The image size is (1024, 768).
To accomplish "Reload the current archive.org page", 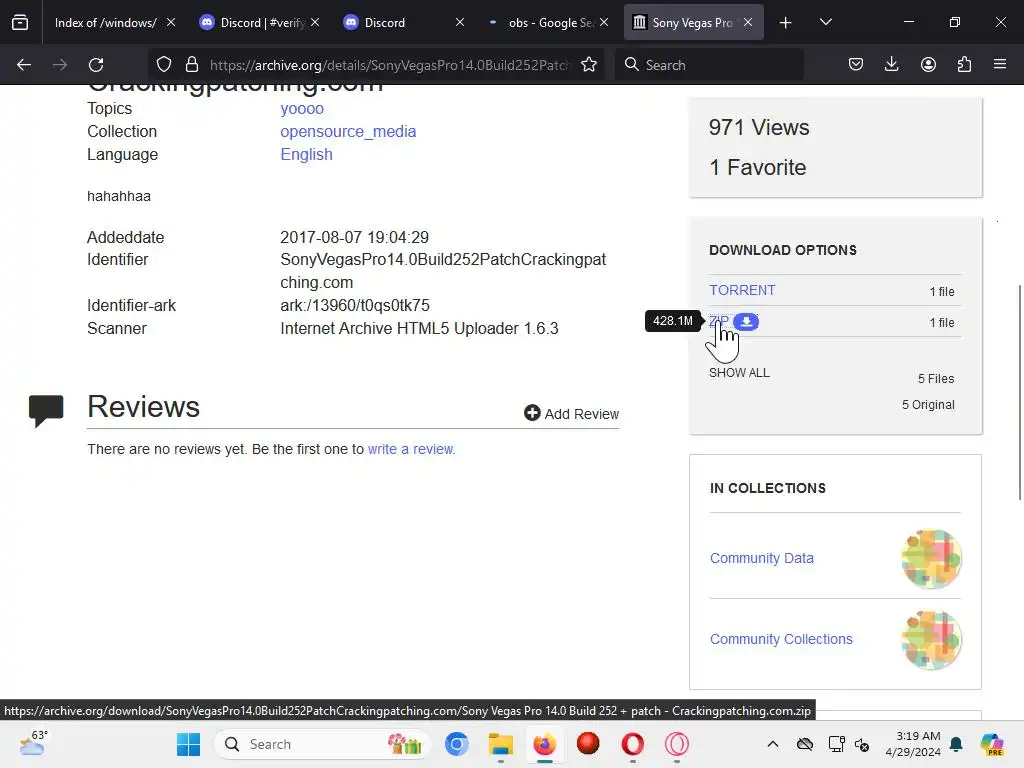I will coord(96,65).
